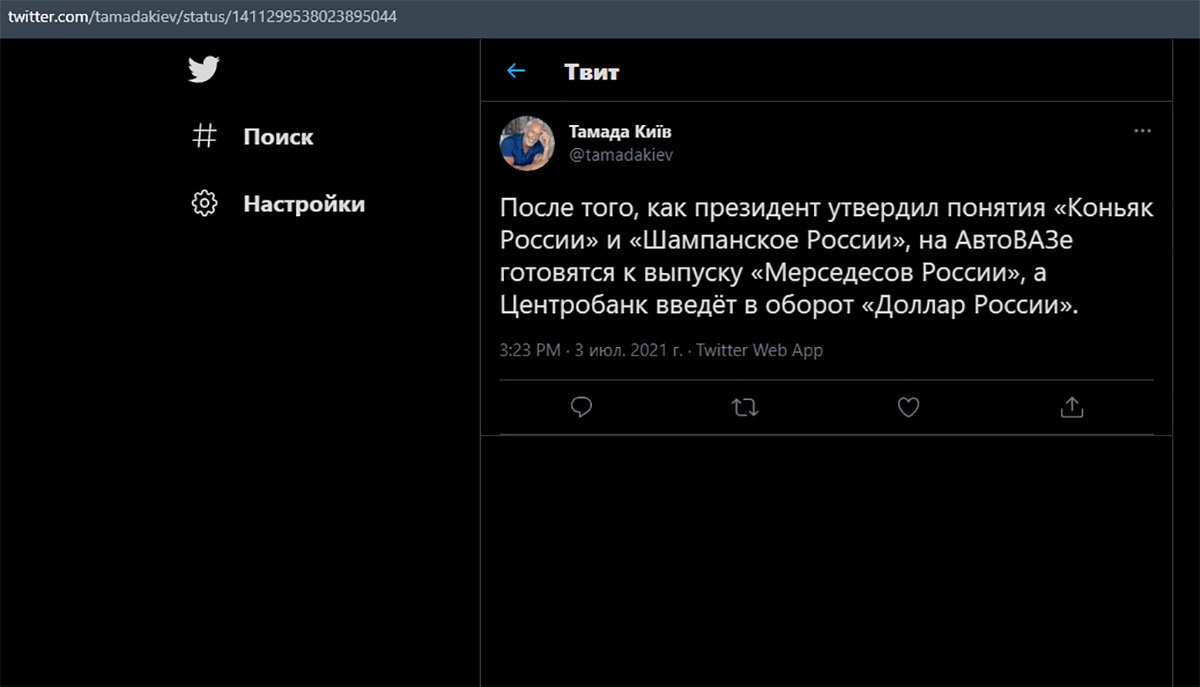
Task: Open the tweet's three-dot more menu
Action: point(1142,131)
